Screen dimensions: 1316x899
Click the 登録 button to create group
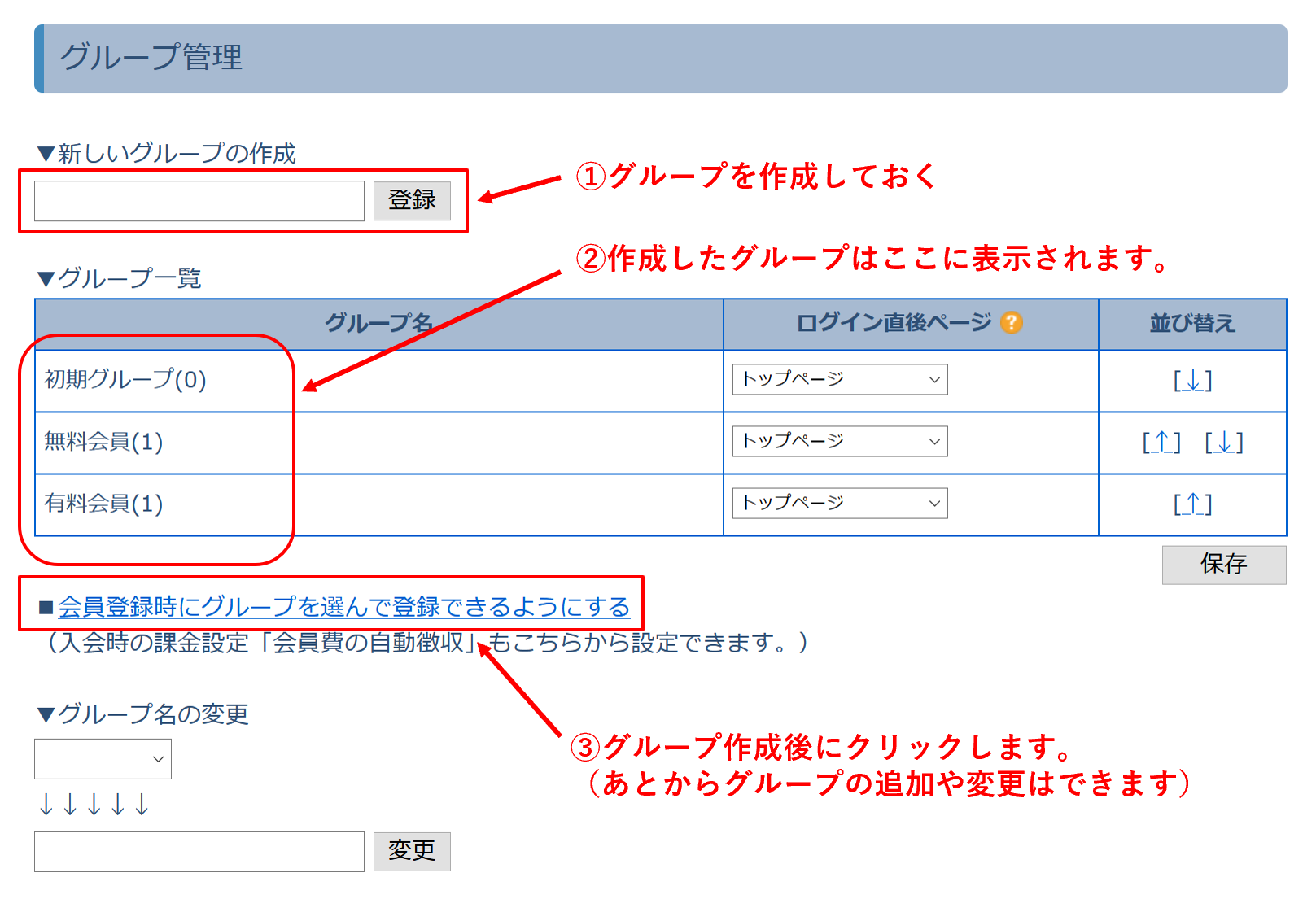tap(412, 201)
